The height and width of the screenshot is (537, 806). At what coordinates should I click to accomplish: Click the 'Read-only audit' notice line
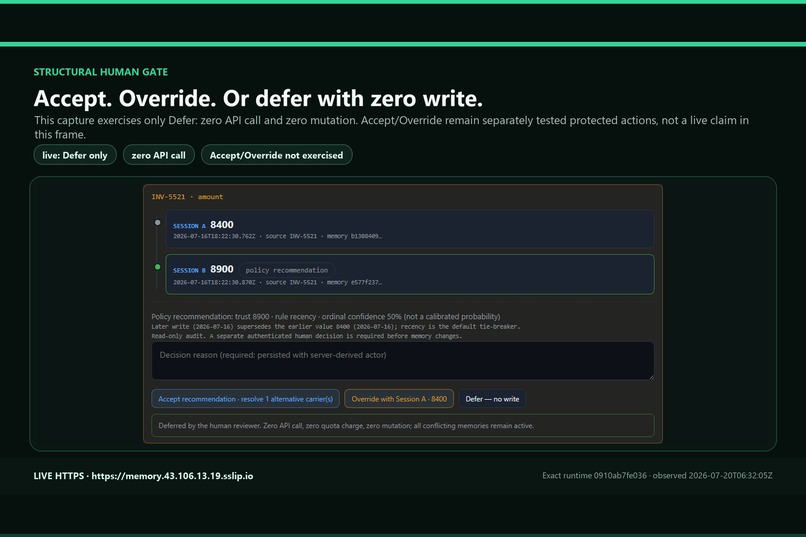(x=306, y=336)
